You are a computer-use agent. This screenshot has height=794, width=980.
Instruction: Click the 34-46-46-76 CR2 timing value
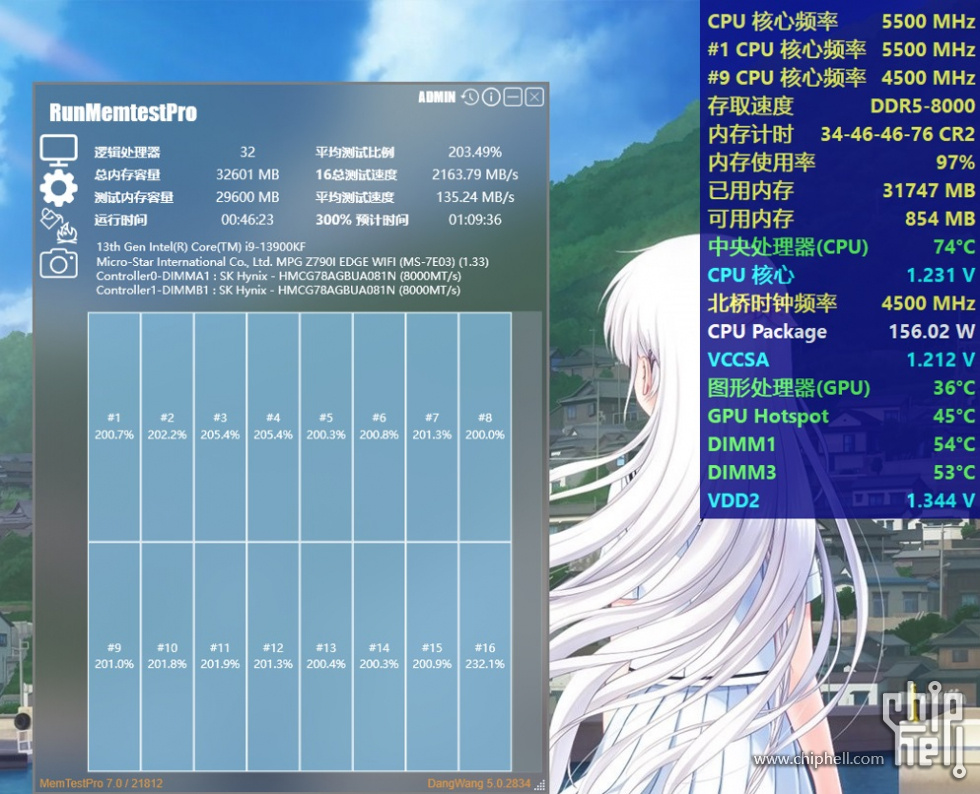pos(898,134)
